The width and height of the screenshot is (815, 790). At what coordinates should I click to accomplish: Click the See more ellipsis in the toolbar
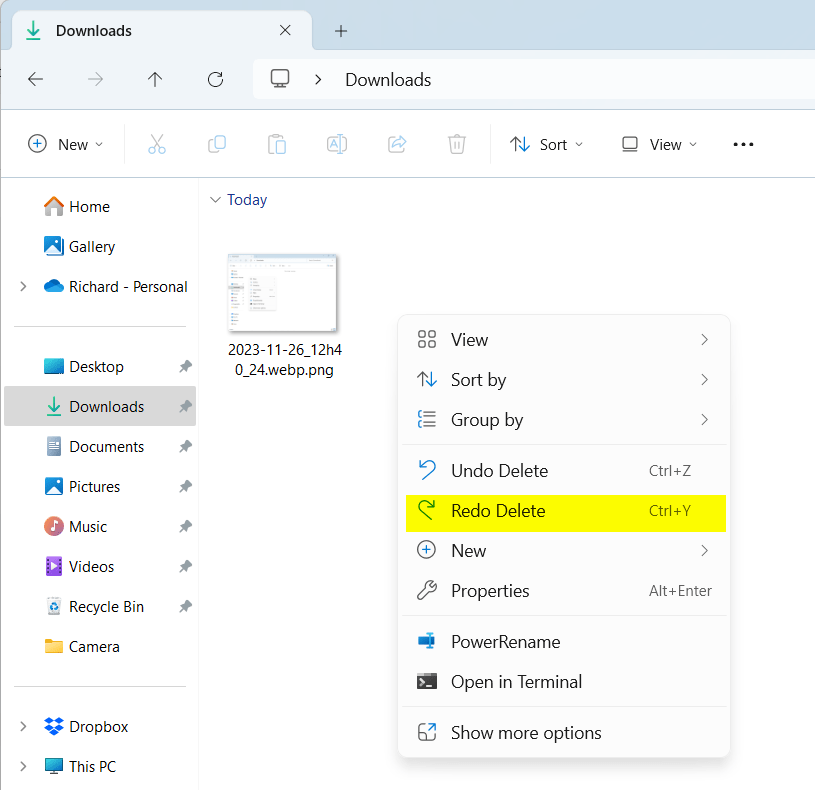point(743,144)
